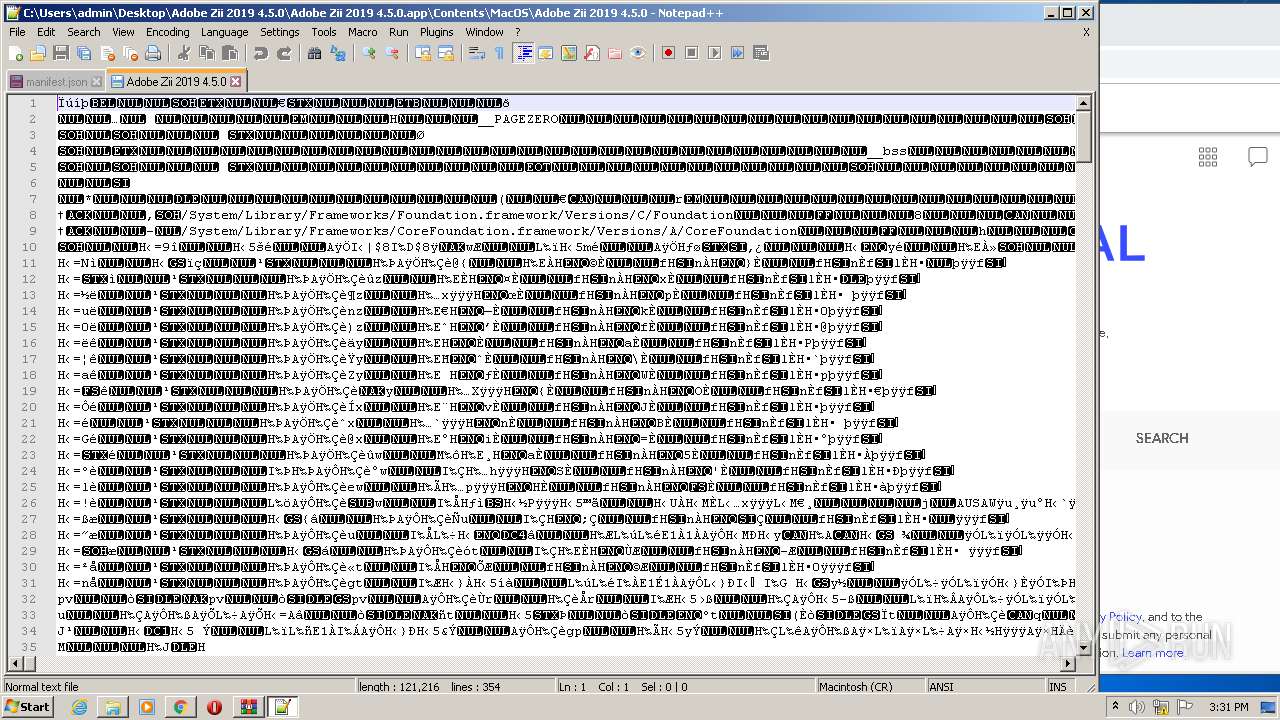This screenshot has width=1280, height=720.
Task: Toggle the Indent Guide icon
Action: click(523, 53)
